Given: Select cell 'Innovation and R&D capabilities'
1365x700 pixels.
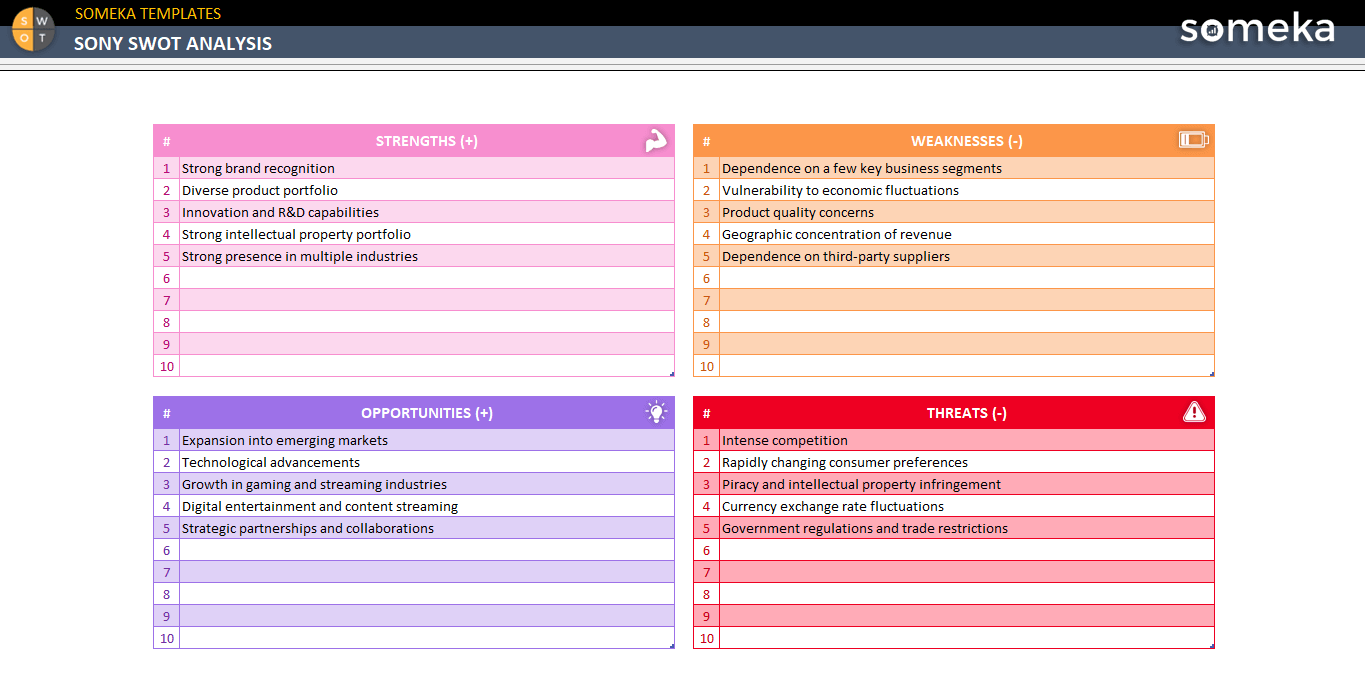Looking at the screenshot, I should click(427, 212).
